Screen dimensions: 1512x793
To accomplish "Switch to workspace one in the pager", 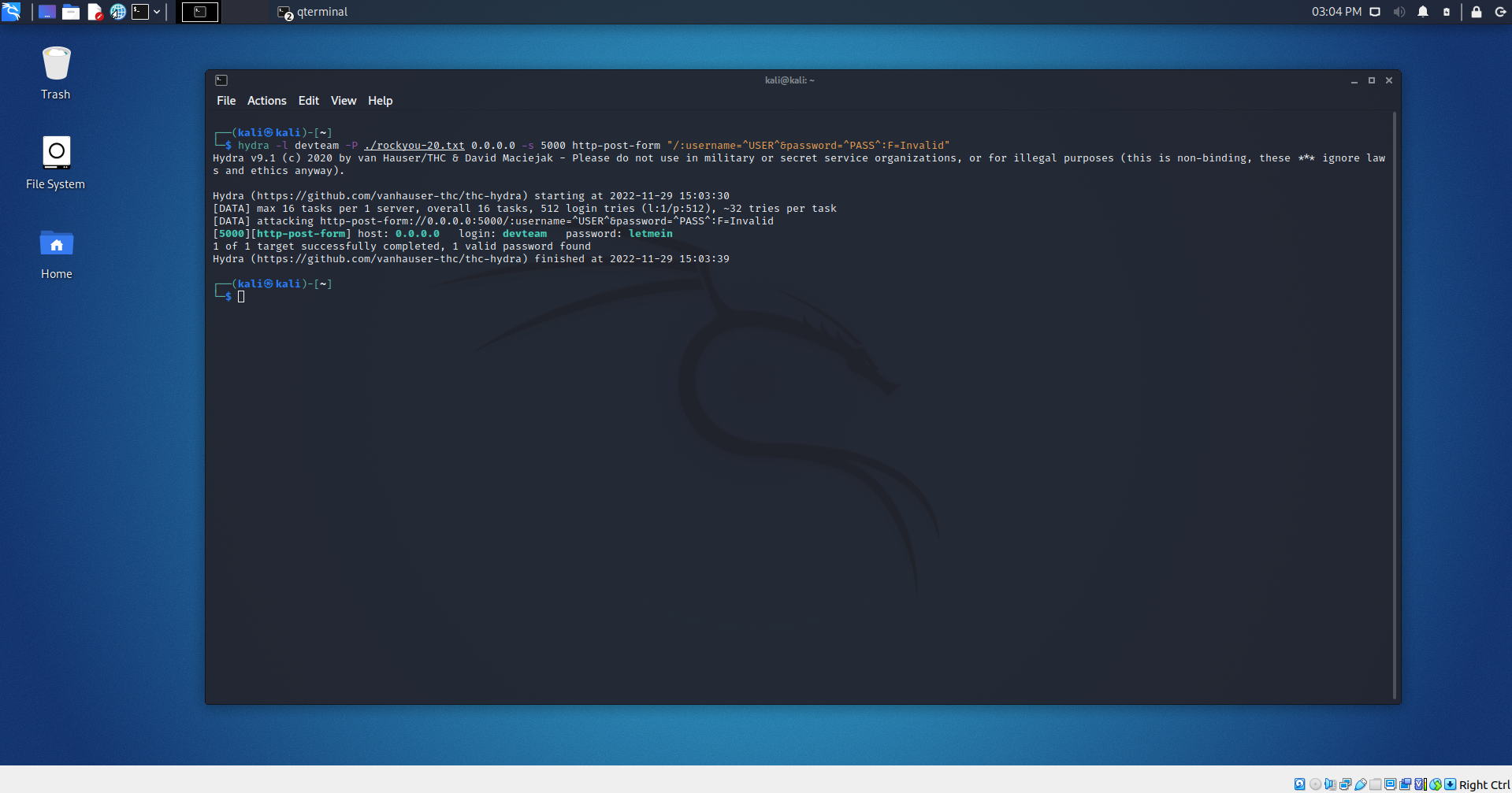I will (x=200, y=12).
